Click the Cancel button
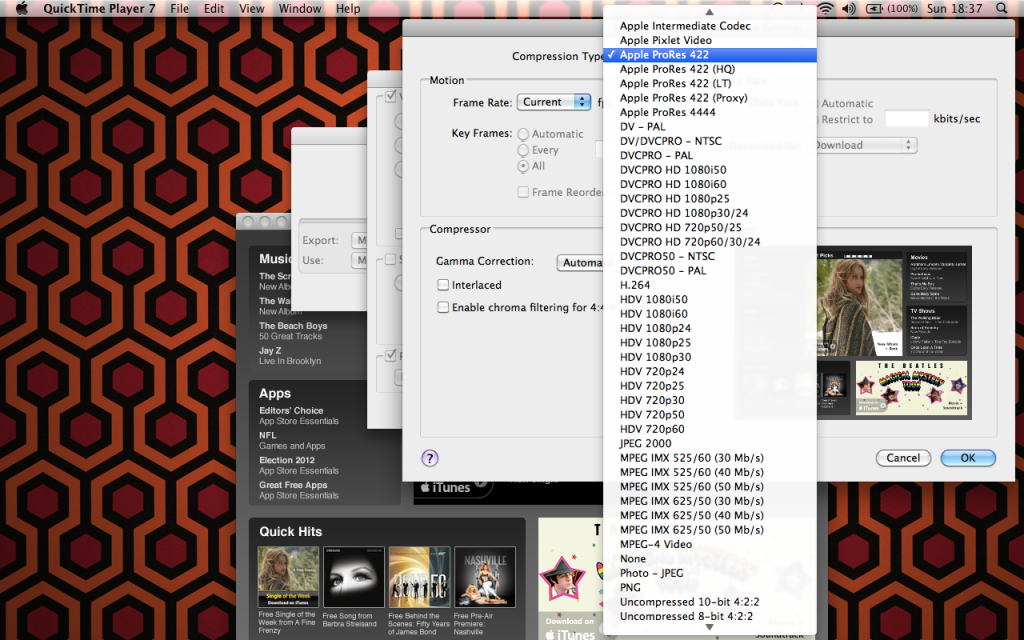 [x=903, y=458]
